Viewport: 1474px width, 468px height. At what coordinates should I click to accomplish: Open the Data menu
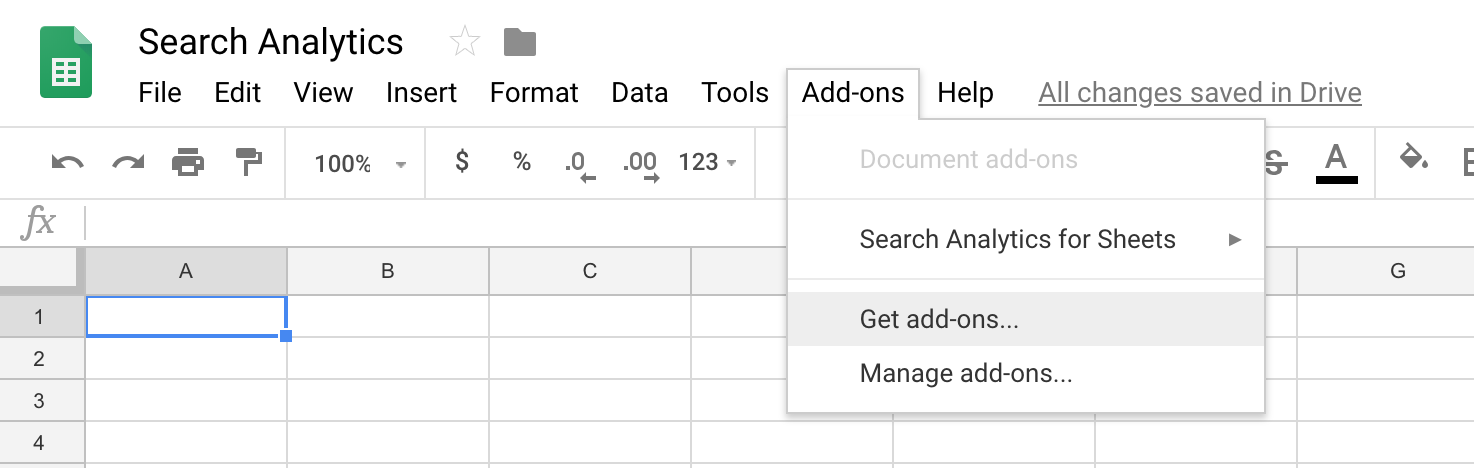(x=640, y=93)
